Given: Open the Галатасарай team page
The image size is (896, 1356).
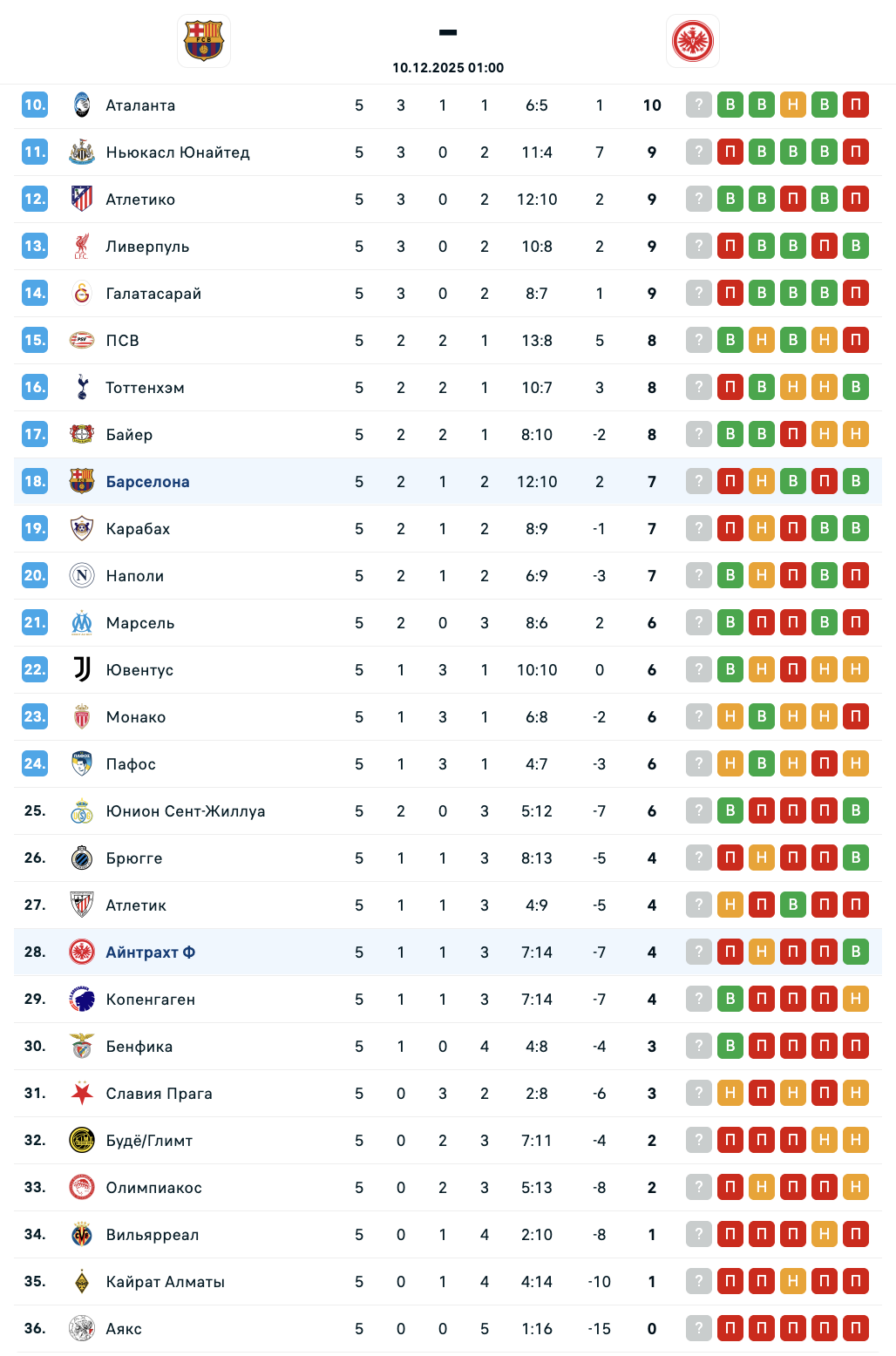Looking at the screenshot, I should coord(153,294).
